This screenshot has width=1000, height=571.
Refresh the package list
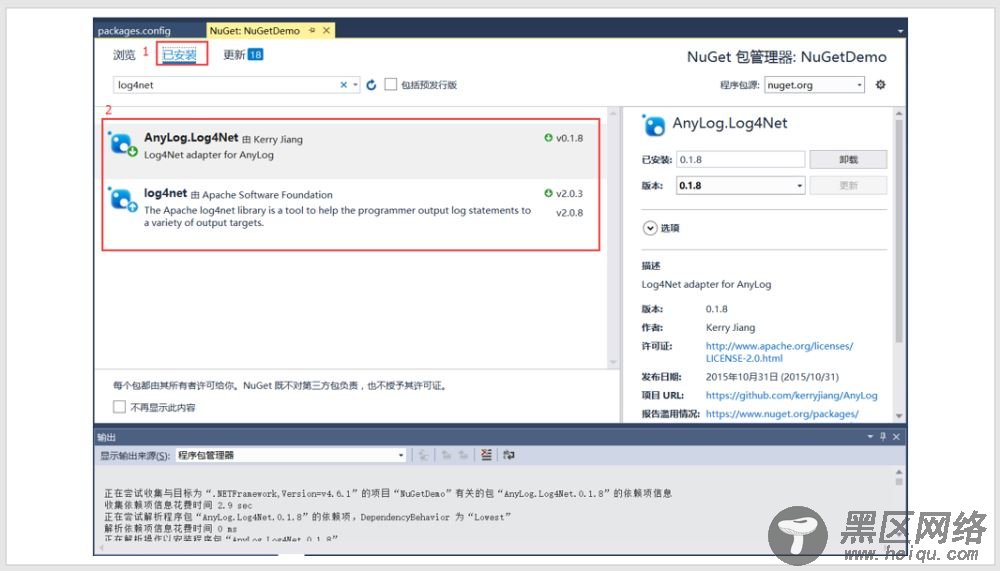(371, 85)
